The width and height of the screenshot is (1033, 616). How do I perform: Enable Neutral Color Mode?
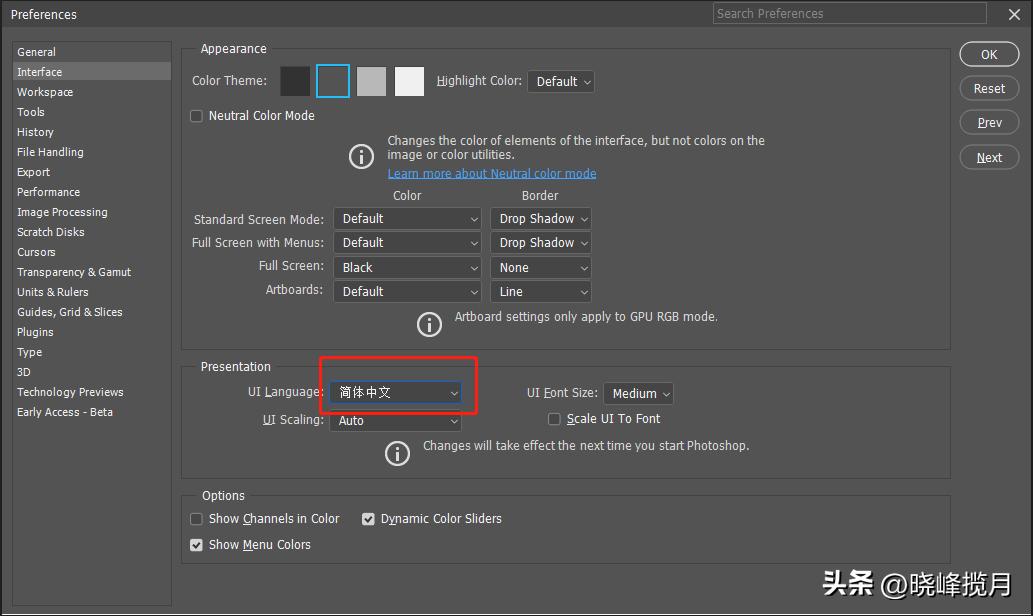click(x=196, y=116)
